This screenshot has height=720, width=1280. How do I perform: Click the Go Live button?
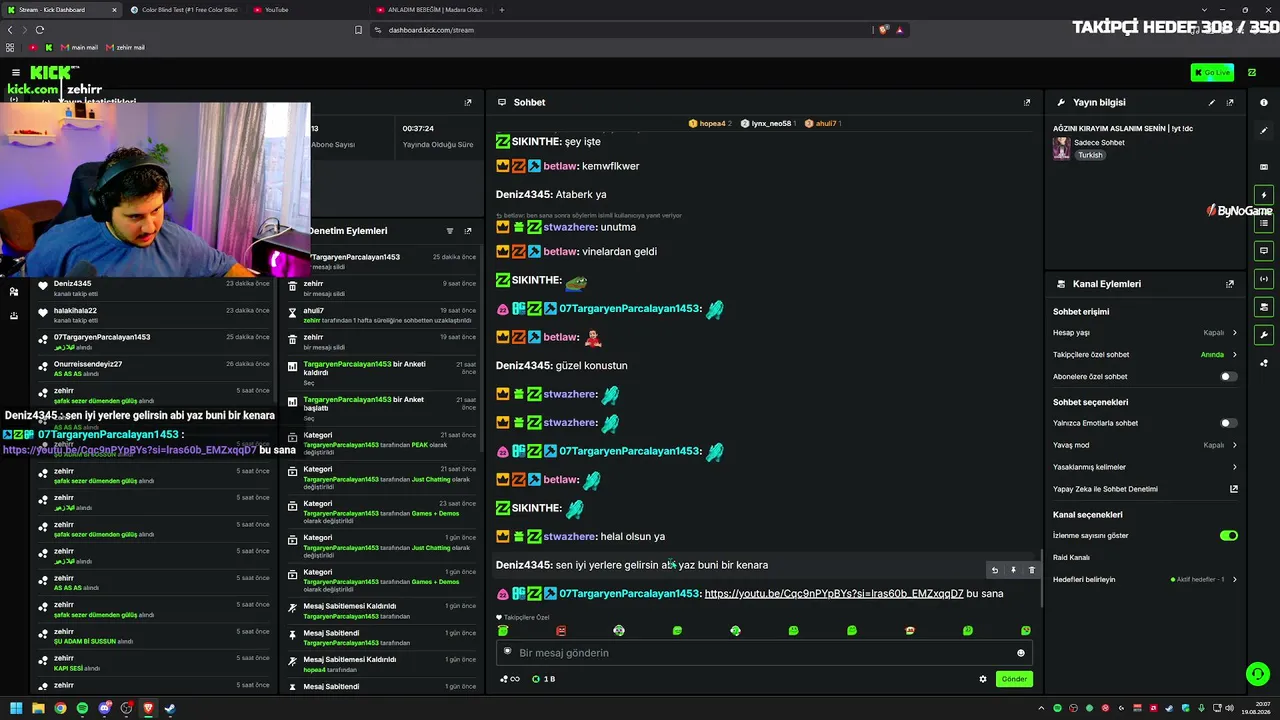(x=1212, y=72)
